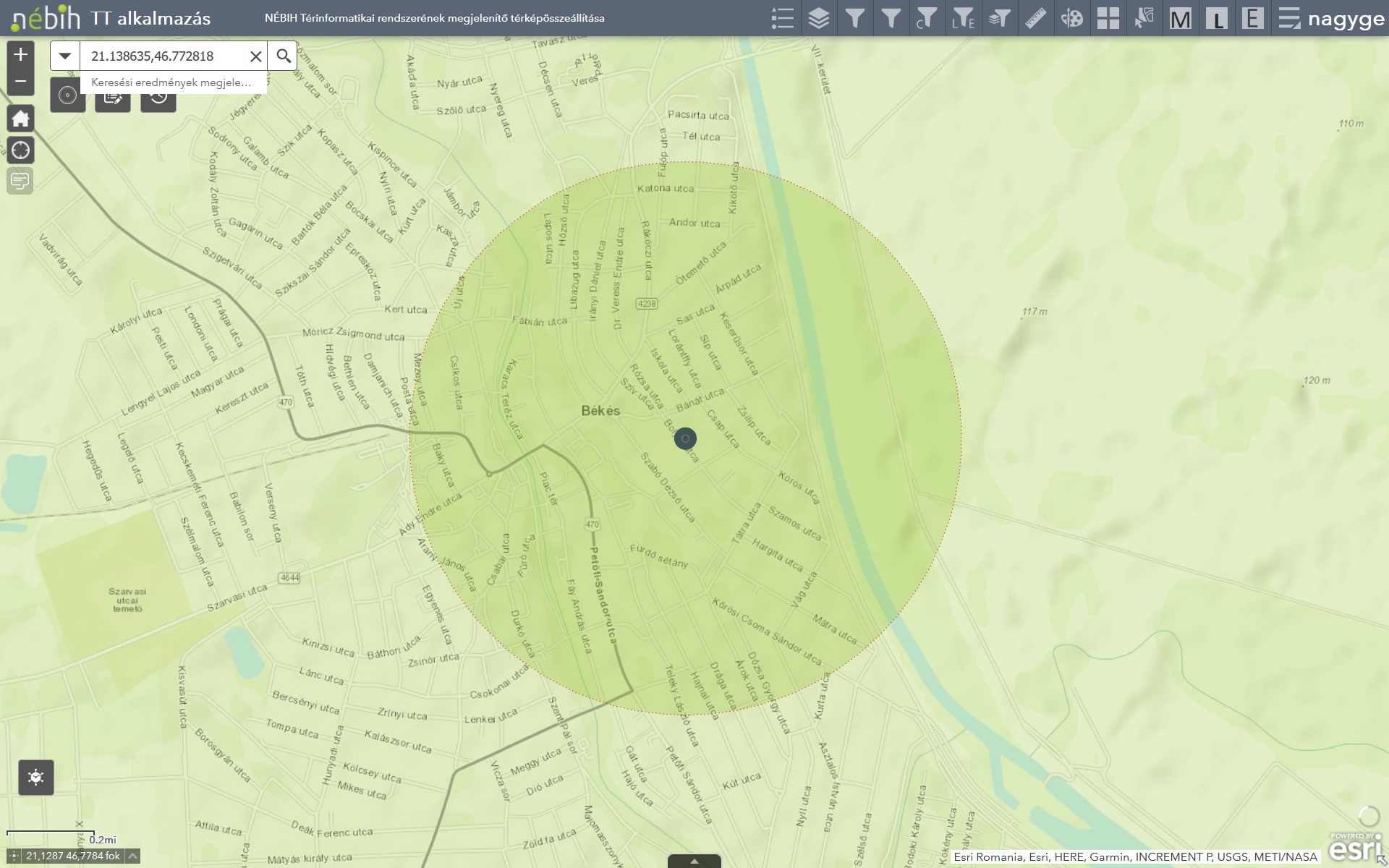Viewport: 1389px width, 868px height.
Task: Expand the search source dropdown arrow
Action: click(x=65, y=56)
